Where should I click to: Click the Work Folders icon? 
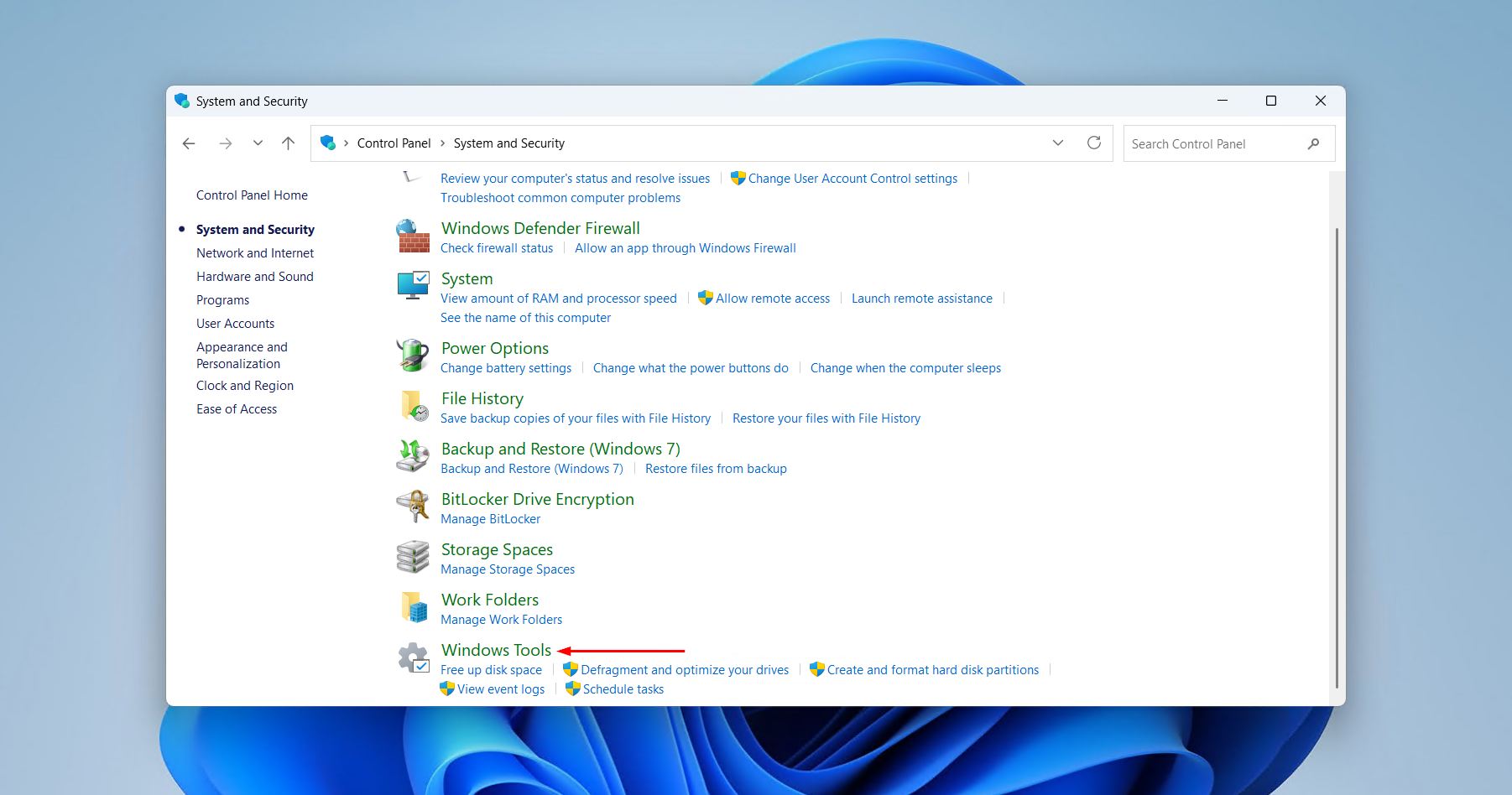tap(414, 607)
